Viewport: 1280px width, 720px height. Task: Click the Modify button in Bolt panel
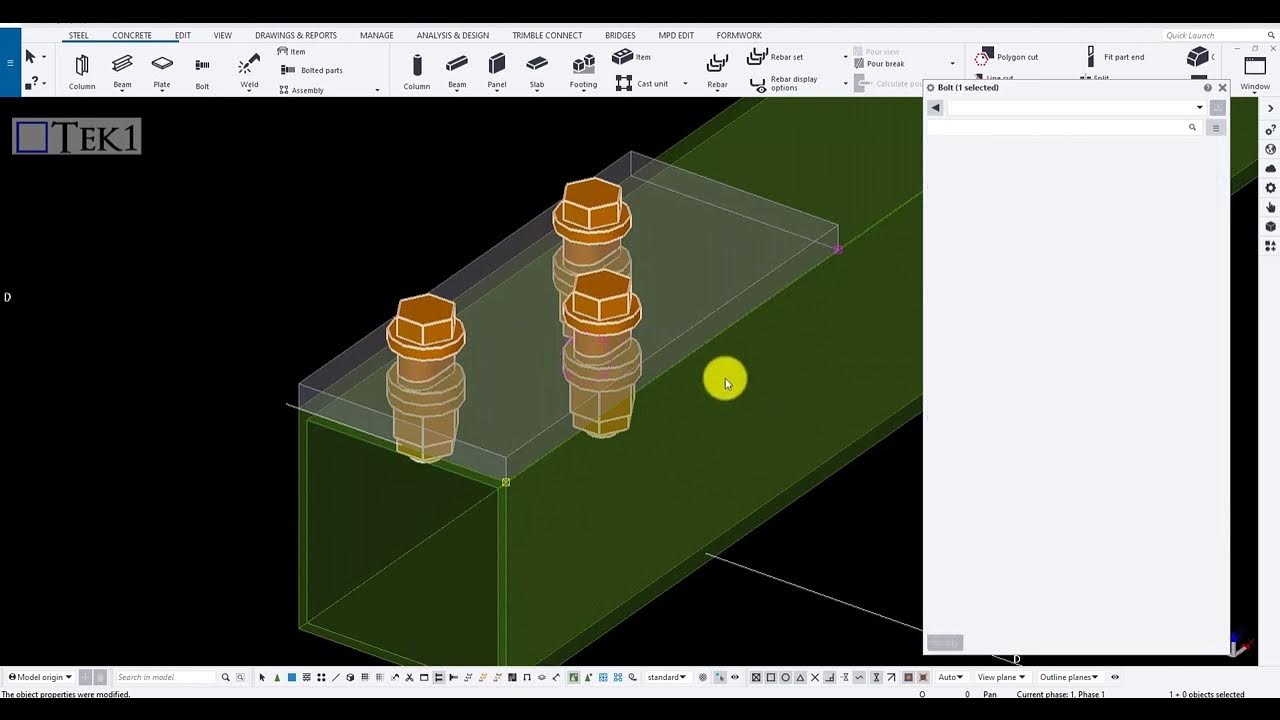point(944,642)
